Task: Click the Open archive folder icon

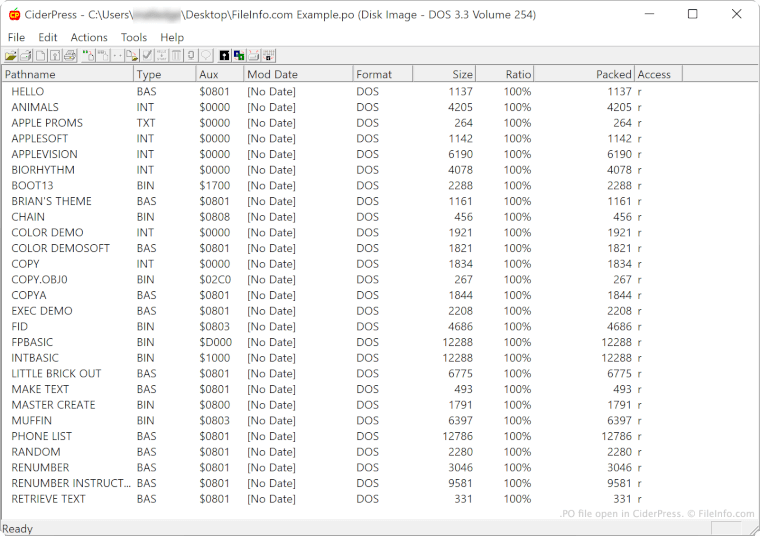Action: [11, 56]
